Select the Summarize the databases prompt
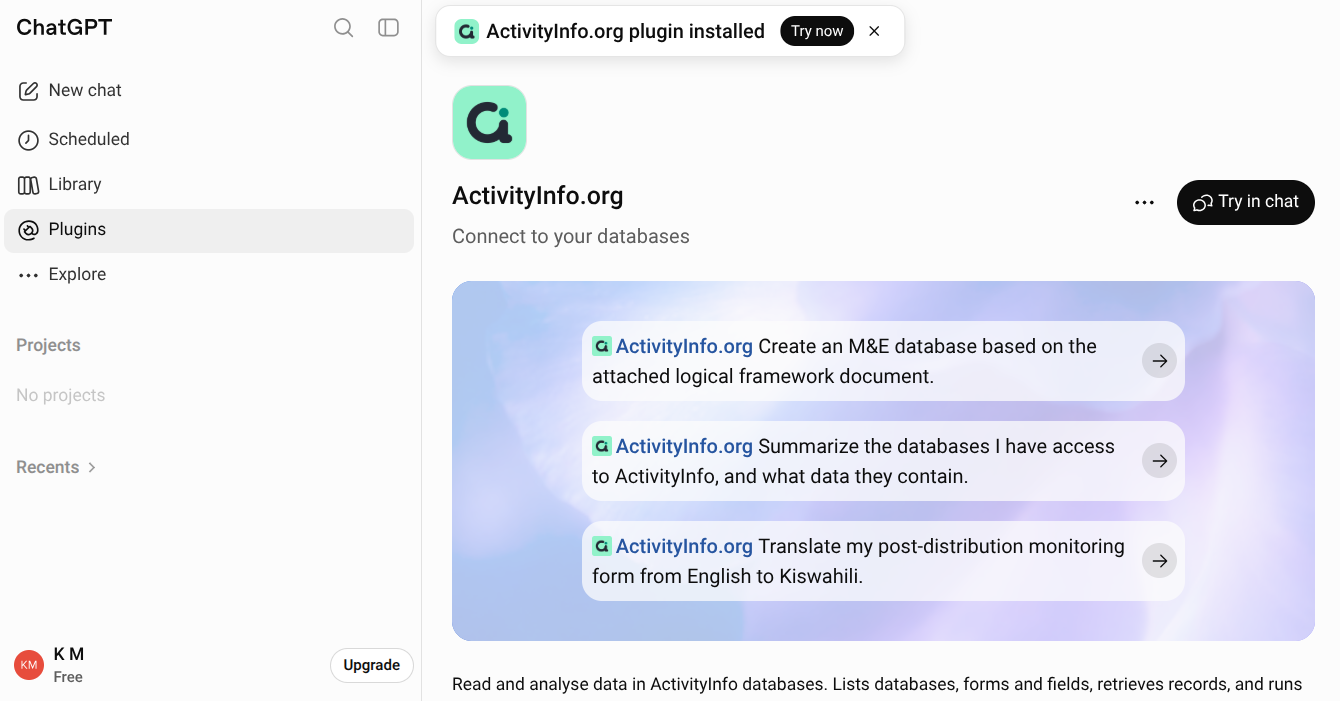Image resolution: width=1340 pixels, height=701 pixels. click(883, 461)
